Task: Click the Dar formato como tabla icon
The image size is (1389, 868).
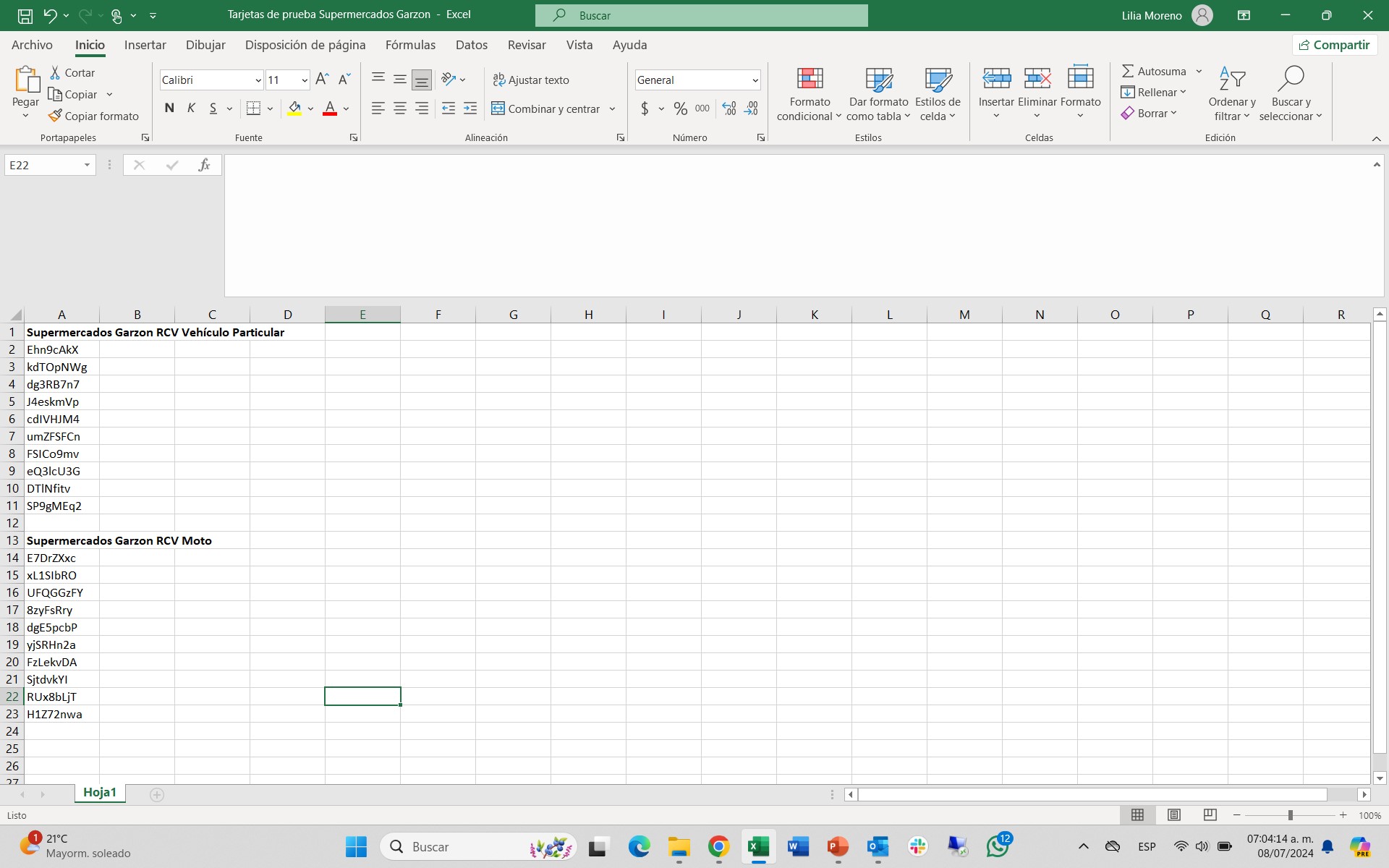Action: click(x=878, y=79)
